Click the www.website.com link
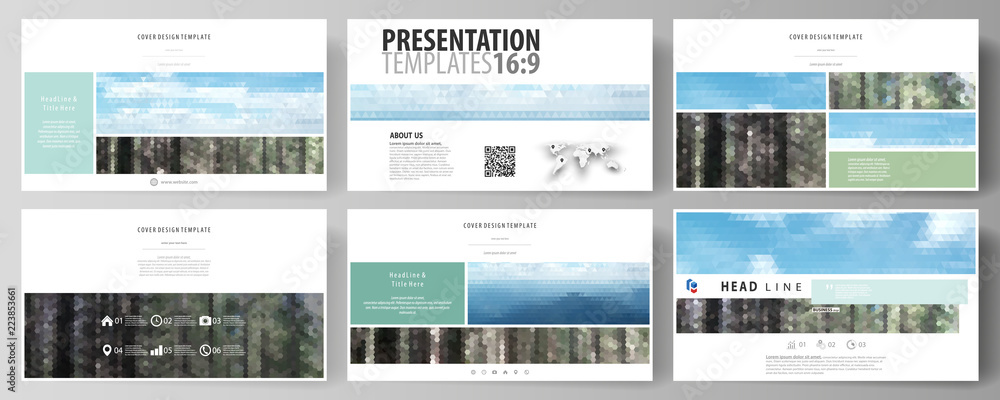Image resolution: width=1000 pixels, height=400 pixels. click(x=179, y=182)
